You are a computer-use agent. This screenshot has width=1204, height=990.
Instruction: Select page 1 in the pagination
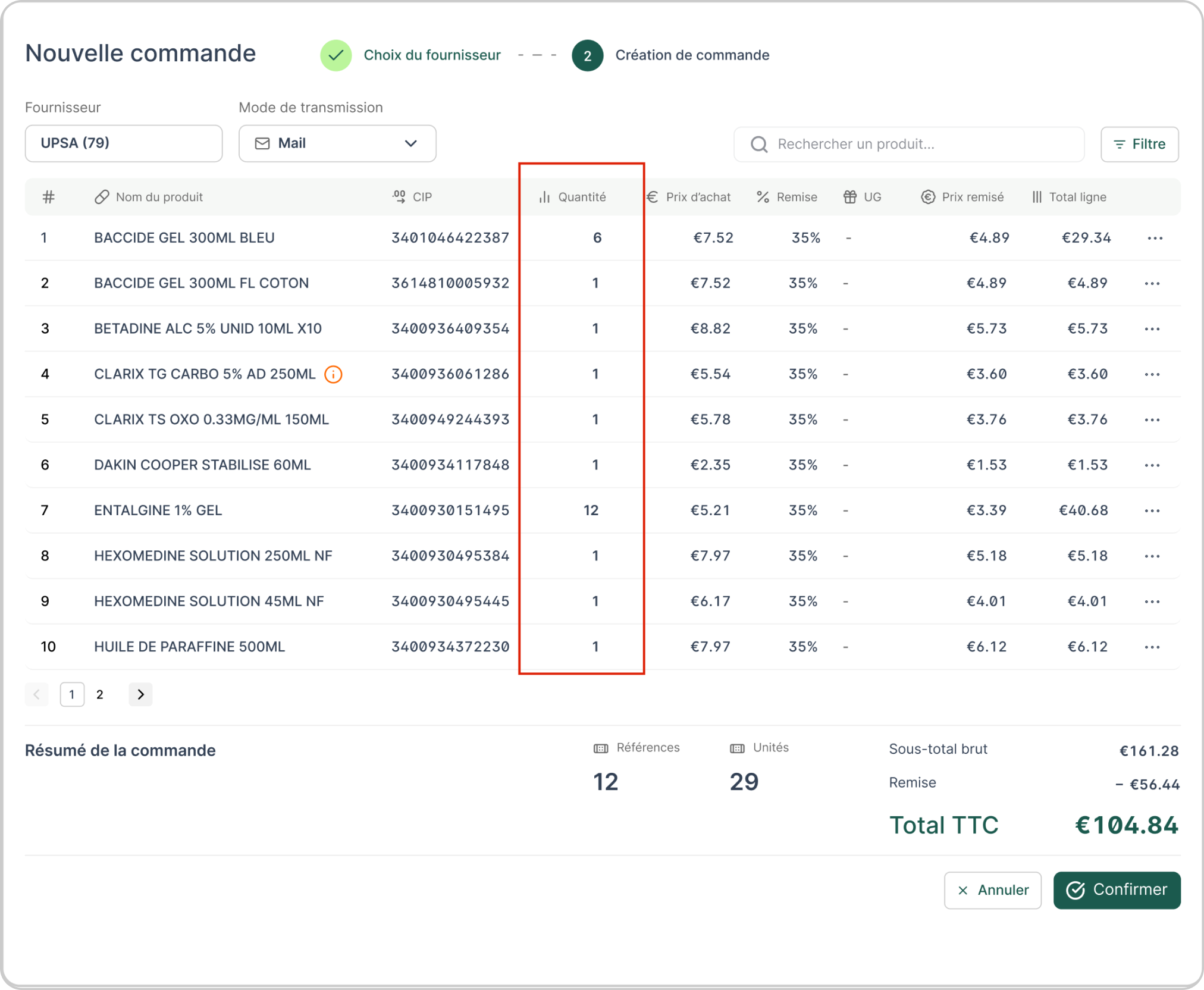[x=72, y=694]
